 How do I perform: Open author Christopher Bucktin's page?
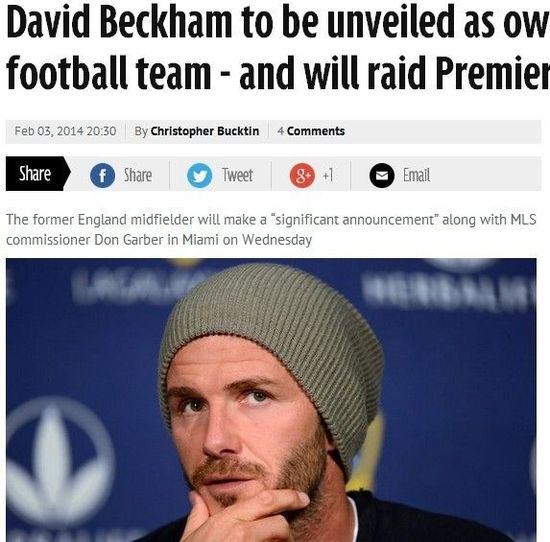205,131
